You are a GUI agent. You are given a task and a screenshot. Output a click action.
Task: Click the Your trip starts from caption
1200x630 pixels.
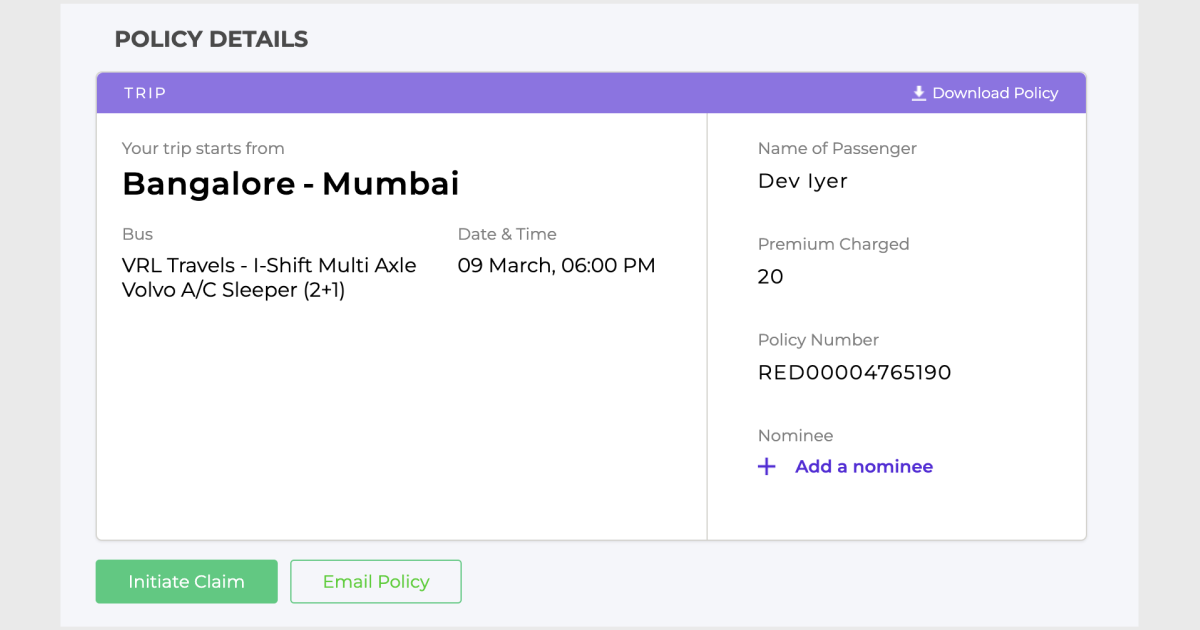click(203, 148)
